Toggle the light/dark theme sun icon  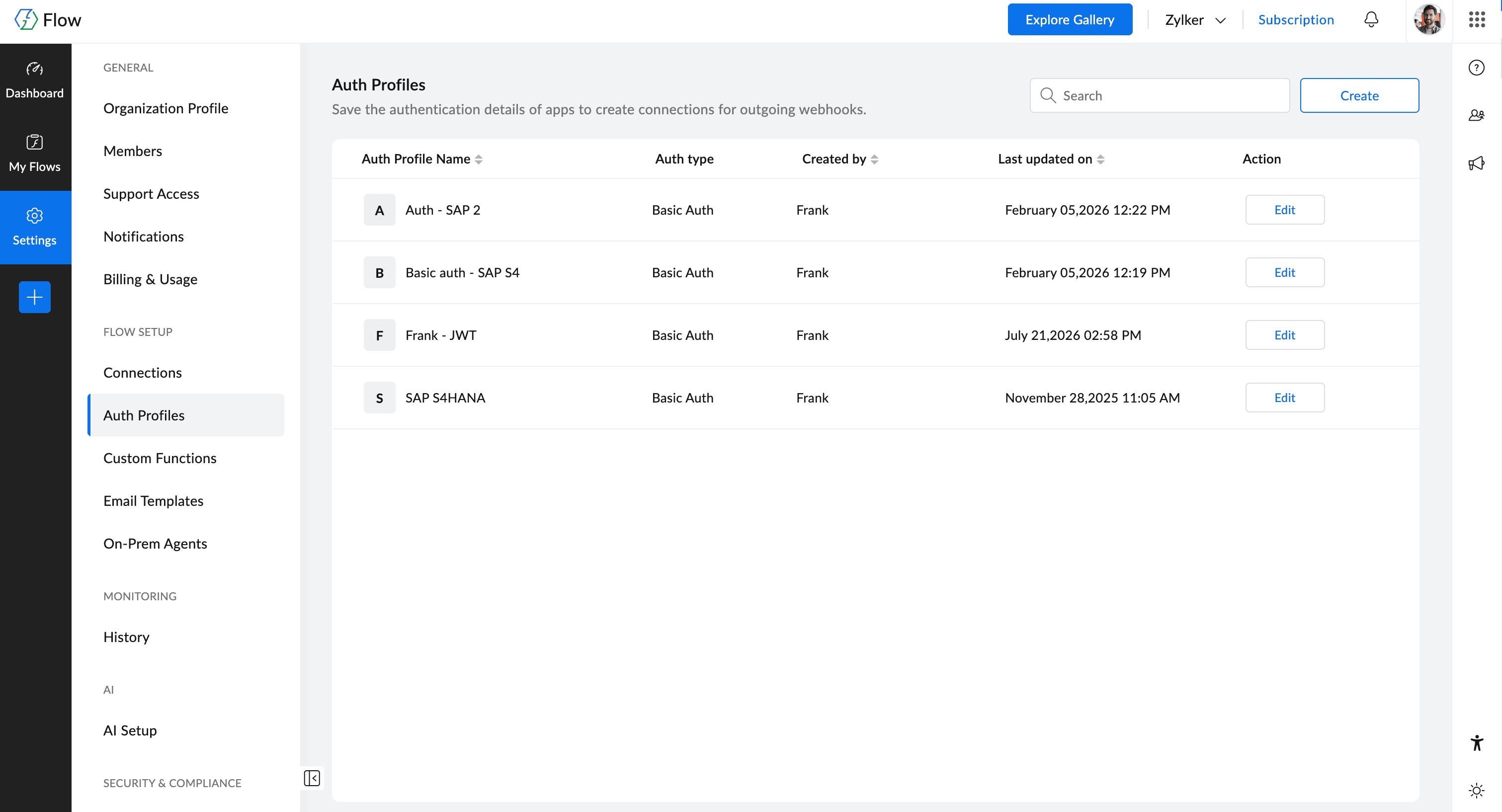pos(1476,791)
